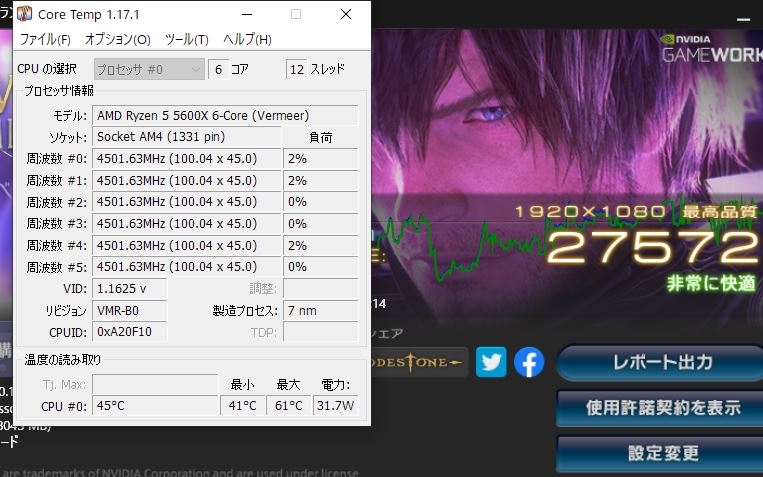Close the Core Temp window

pos(346,14)
